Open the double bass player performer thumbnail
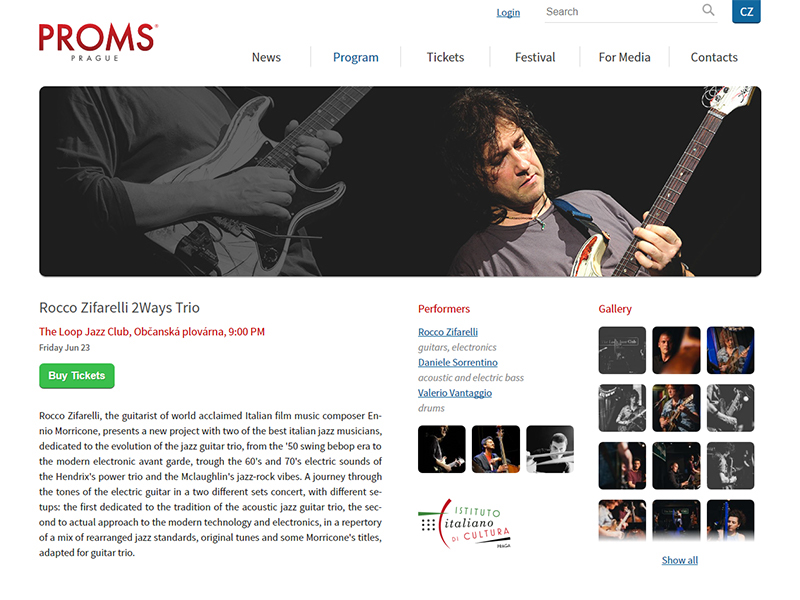800x600 pixels. click(x=496, y=449)
